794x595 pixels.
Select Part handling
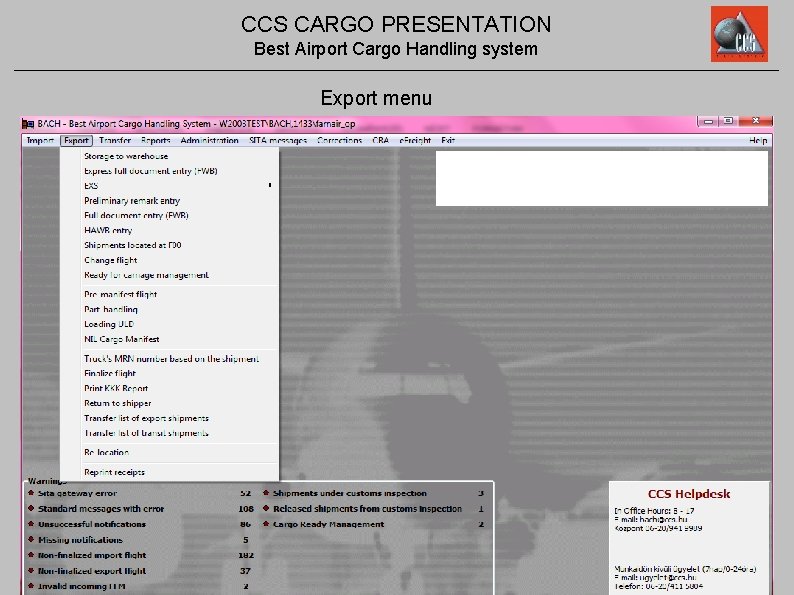tap(170, 309)
